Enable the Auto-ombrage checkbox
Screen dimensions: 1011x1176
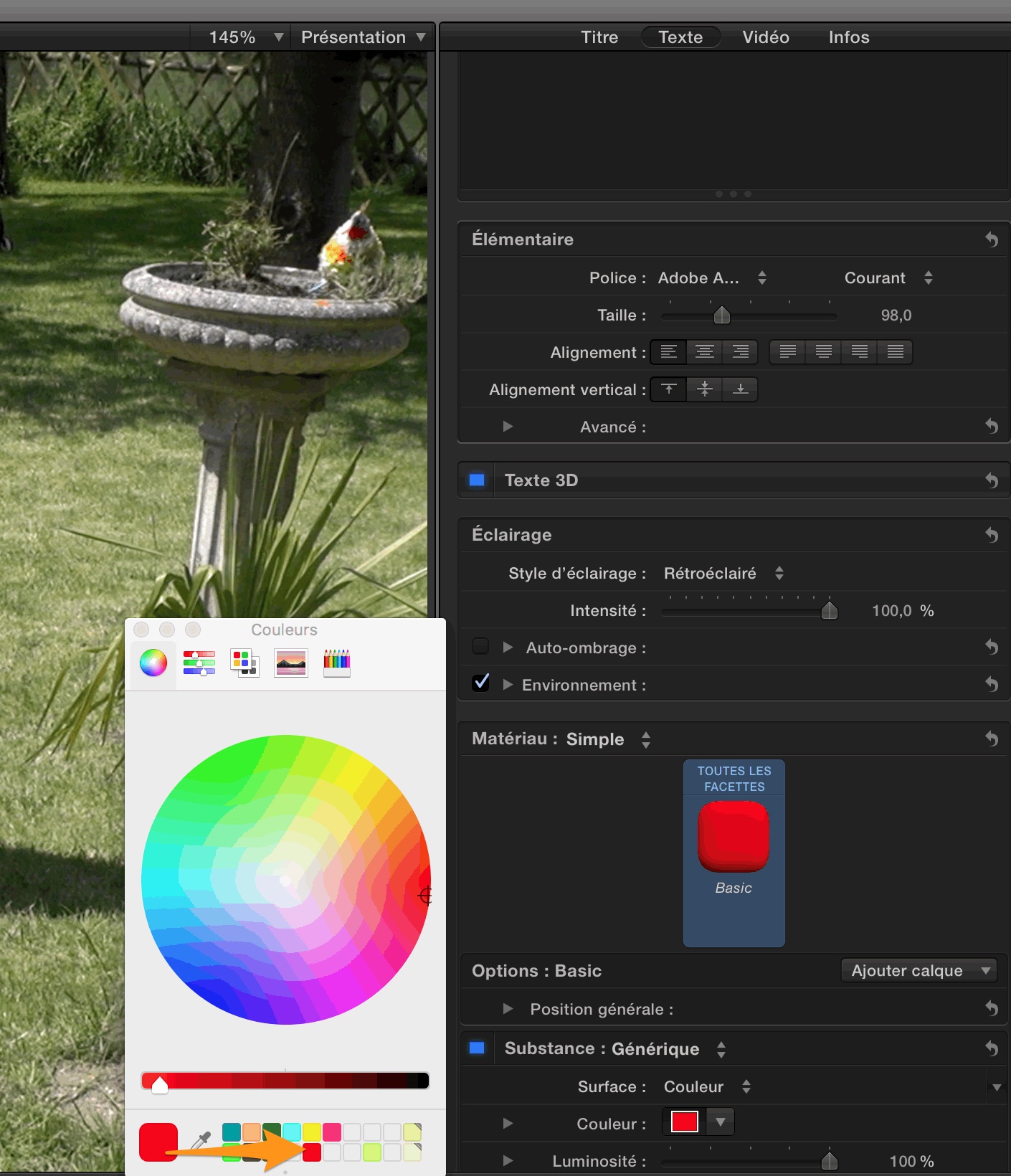480,647
